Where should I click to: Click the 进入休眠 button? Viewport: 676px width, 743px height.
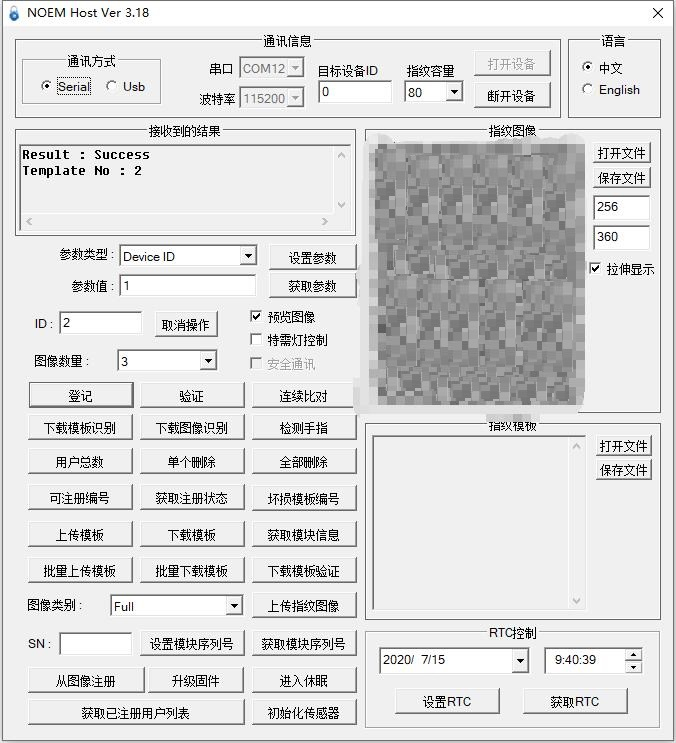click(x=304, y=680)
